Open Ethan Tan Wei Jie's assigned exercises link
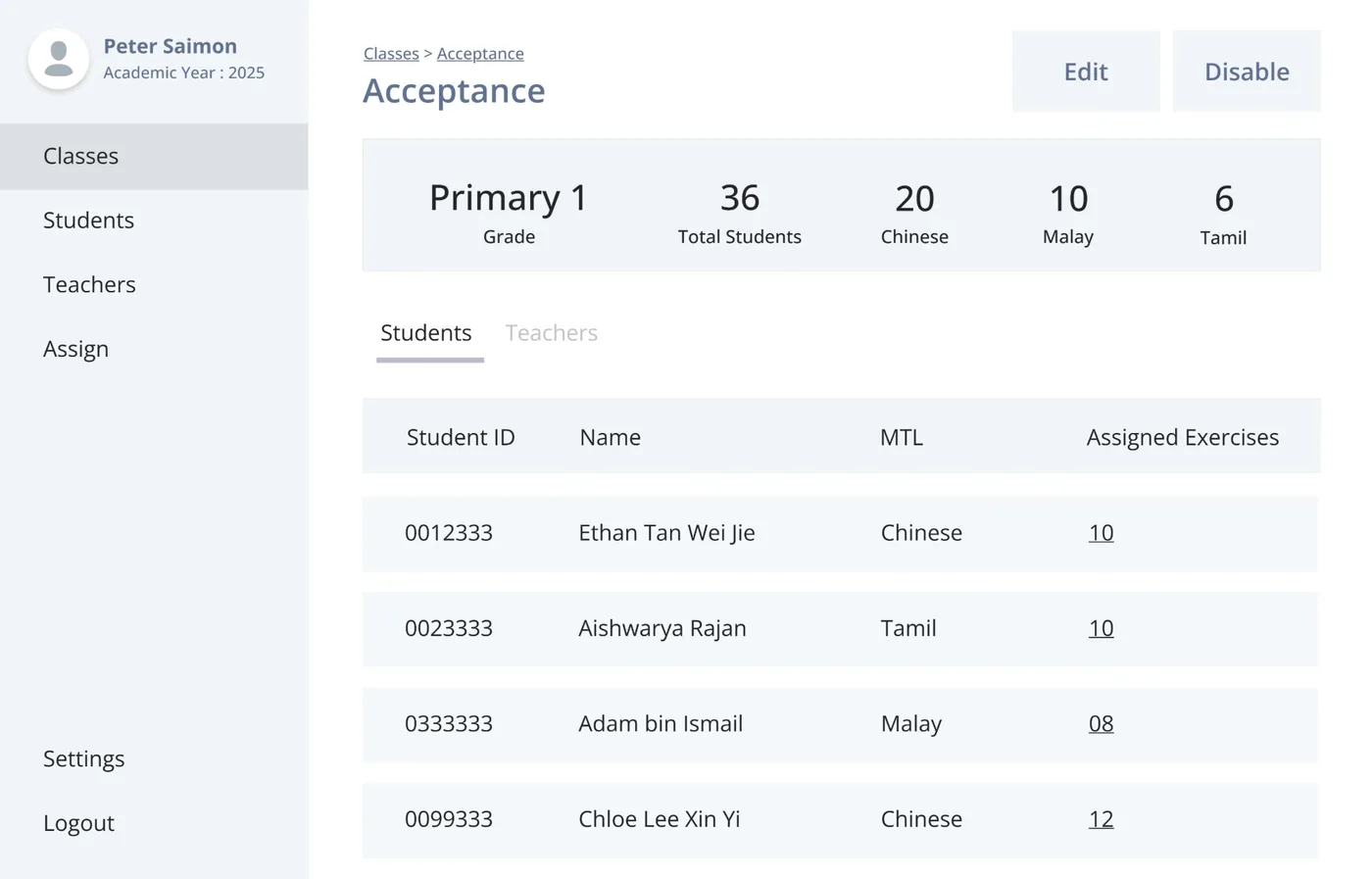Image resolution: width=1372 pixels, height=879 pixels. (1101, 533)
